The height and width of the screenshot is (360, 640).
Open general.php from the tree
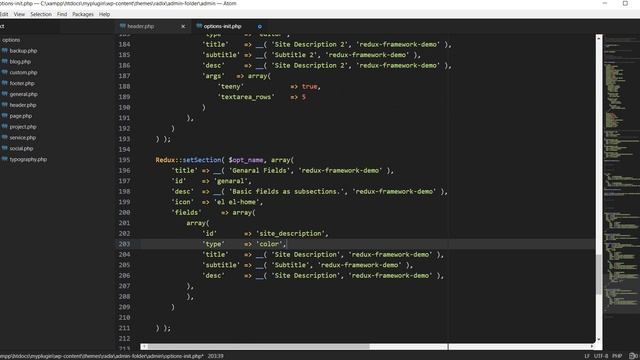coord(24,94)
